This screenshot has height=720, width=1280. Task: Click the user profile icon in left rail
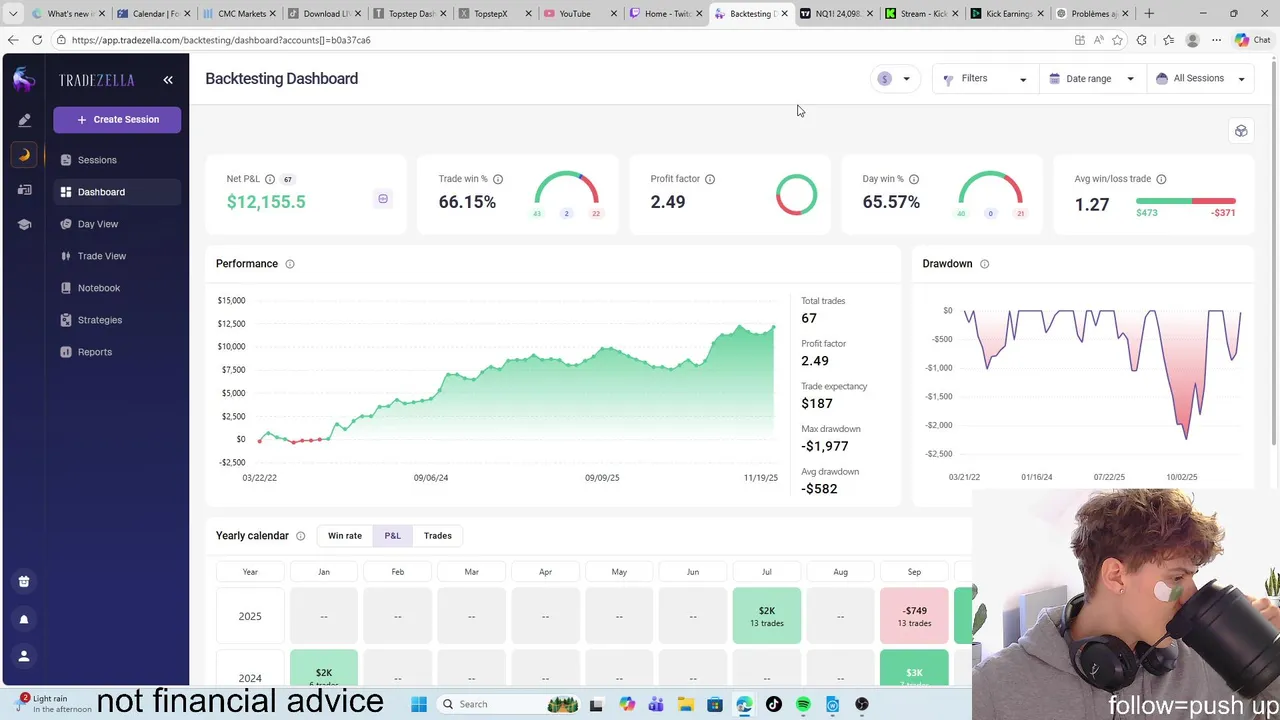(24, 656)
